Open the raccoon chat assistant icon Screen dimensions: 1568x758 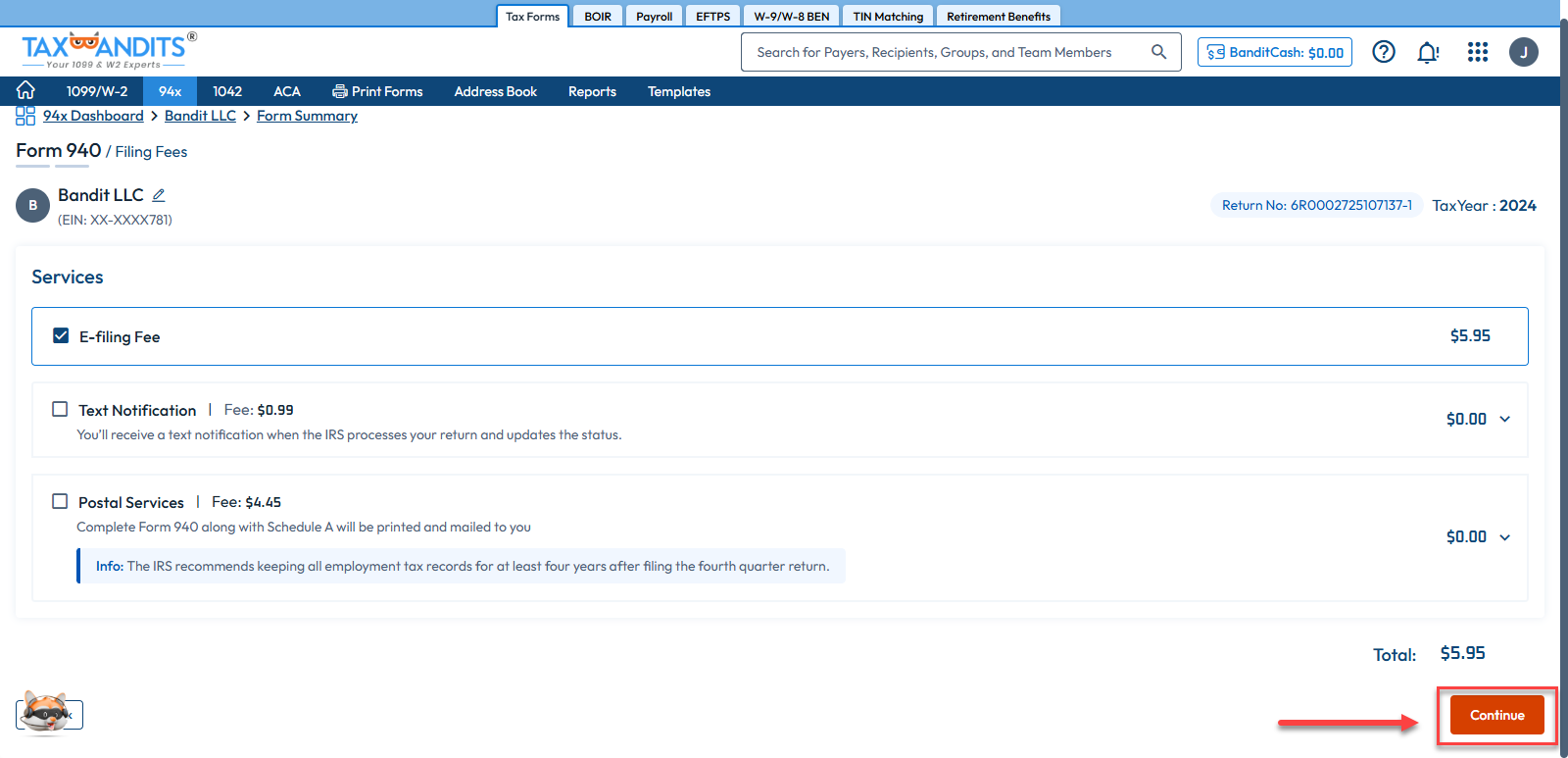[45, 713]
